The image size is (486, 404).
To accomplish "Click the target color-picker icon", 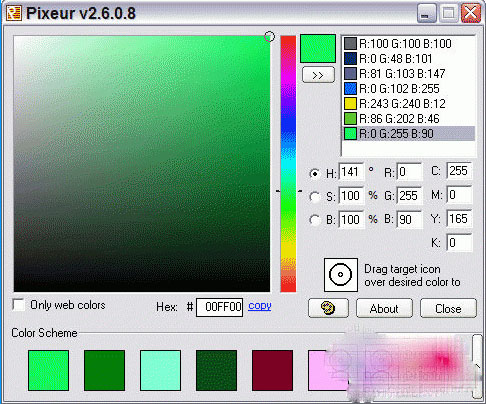I will [341, 275].
